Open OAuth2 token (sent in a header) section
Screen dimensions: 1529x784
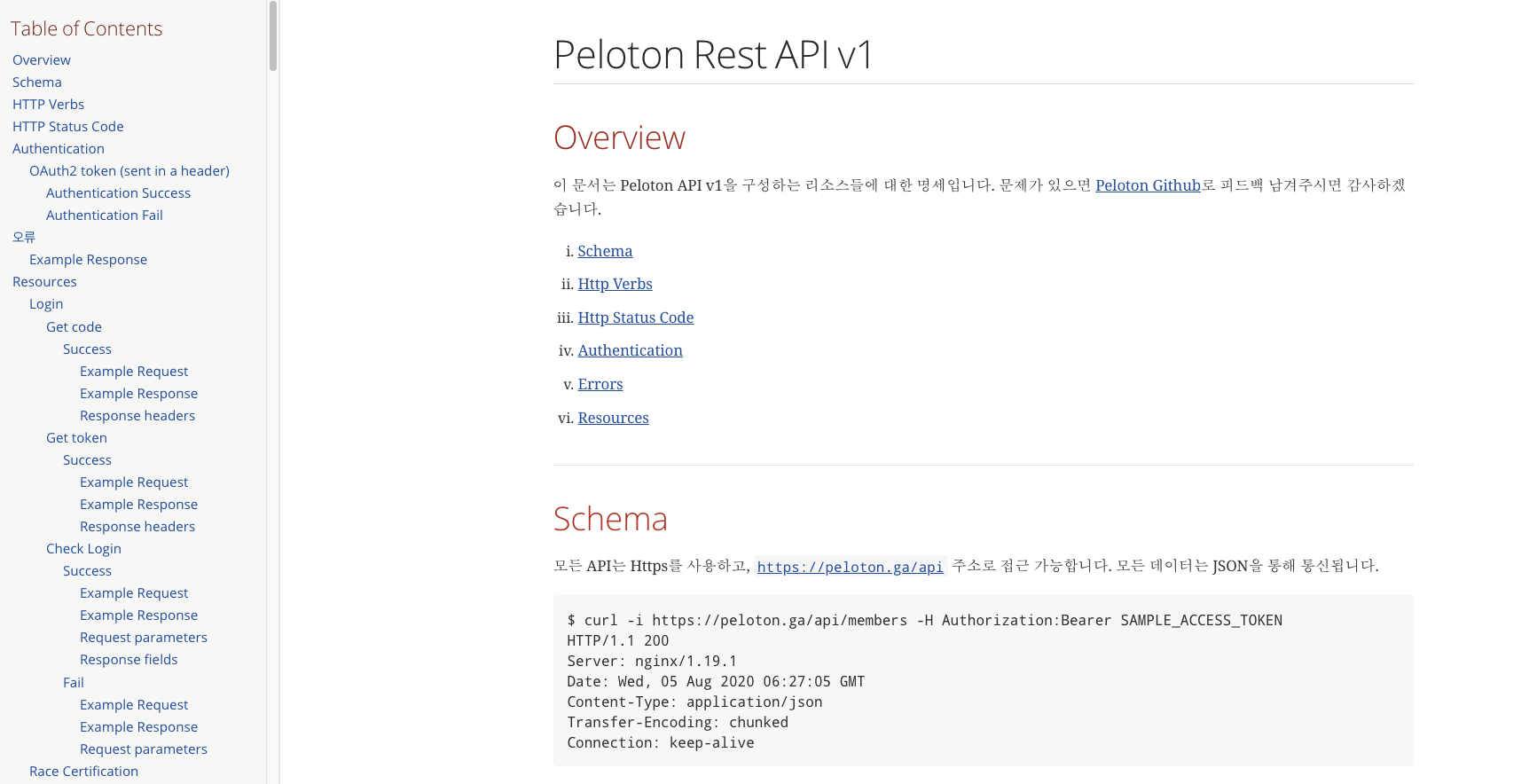point(129,170)
